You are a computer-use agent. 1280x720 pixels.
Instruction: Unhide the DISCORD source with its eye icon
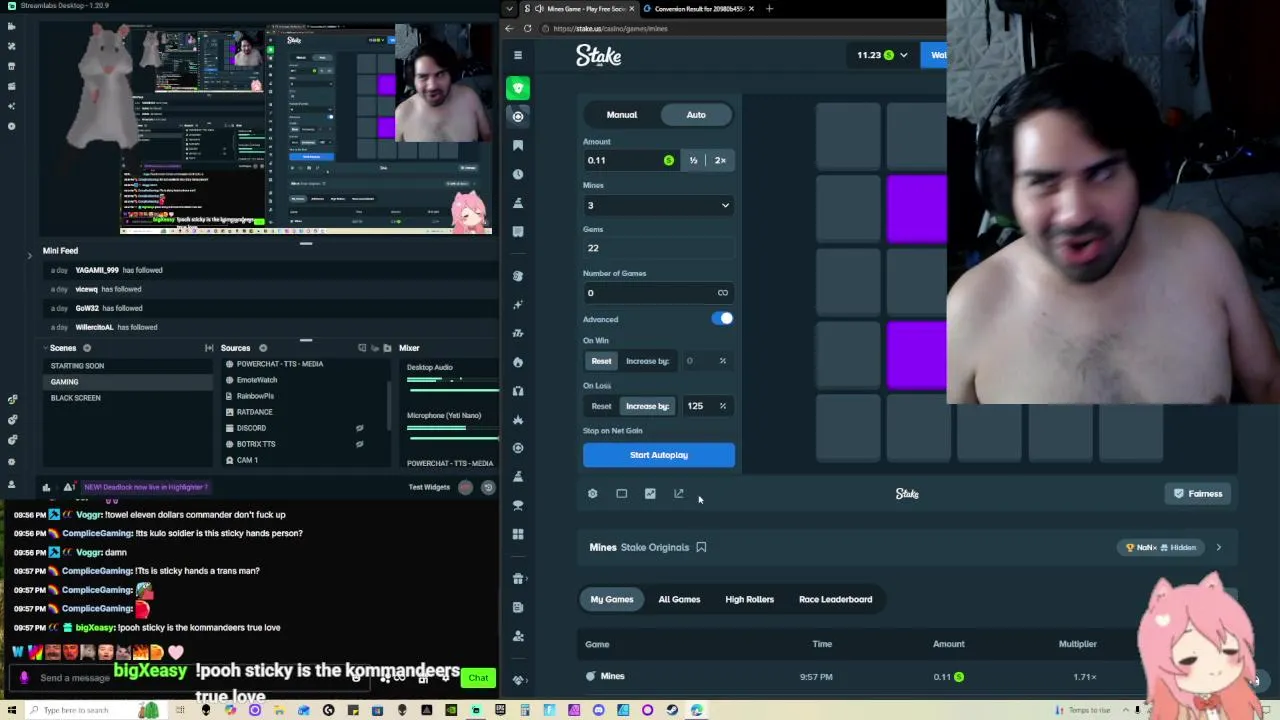359,428
